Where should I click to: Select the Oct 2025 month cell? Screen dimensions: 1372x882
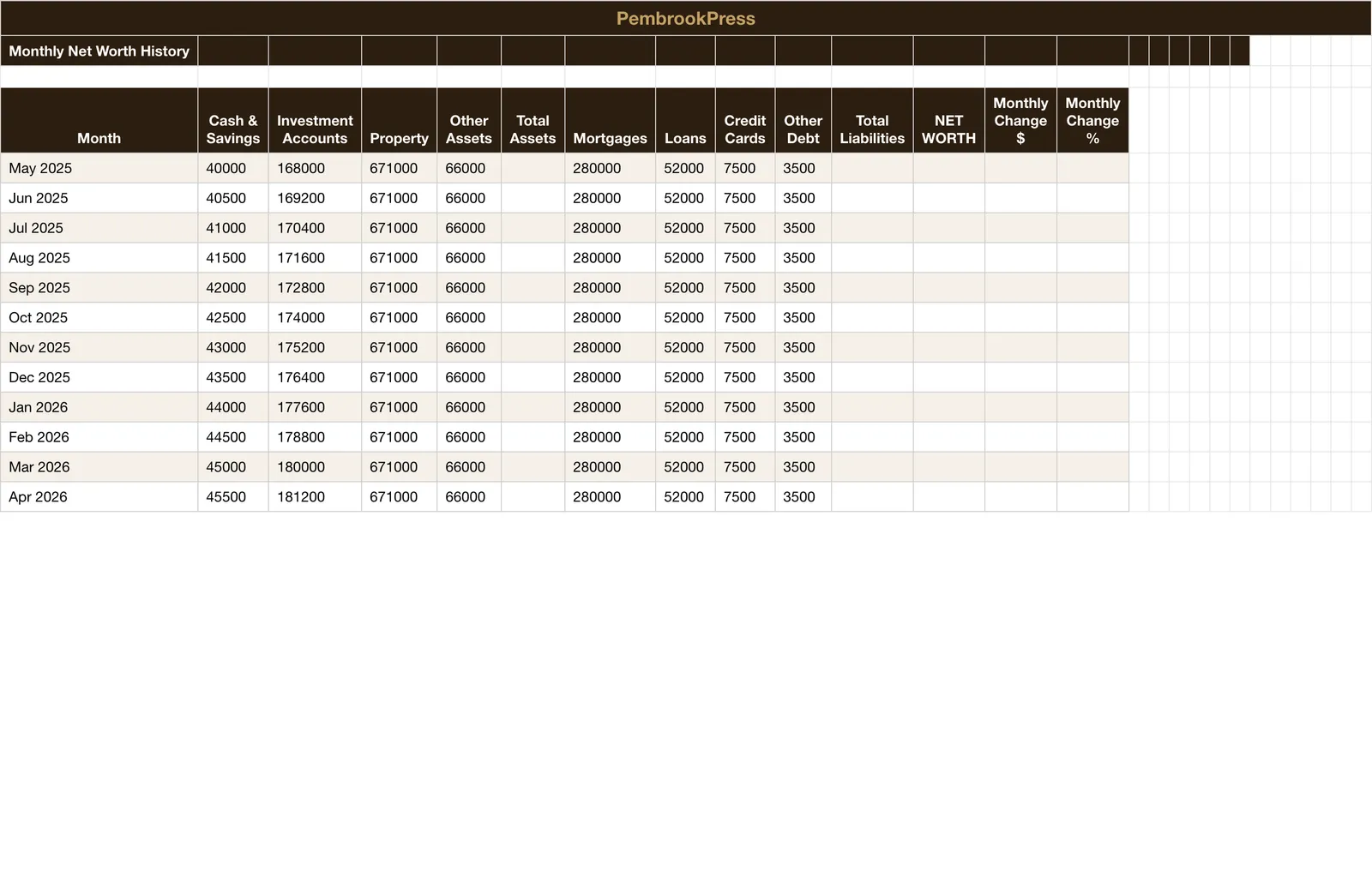99,317
